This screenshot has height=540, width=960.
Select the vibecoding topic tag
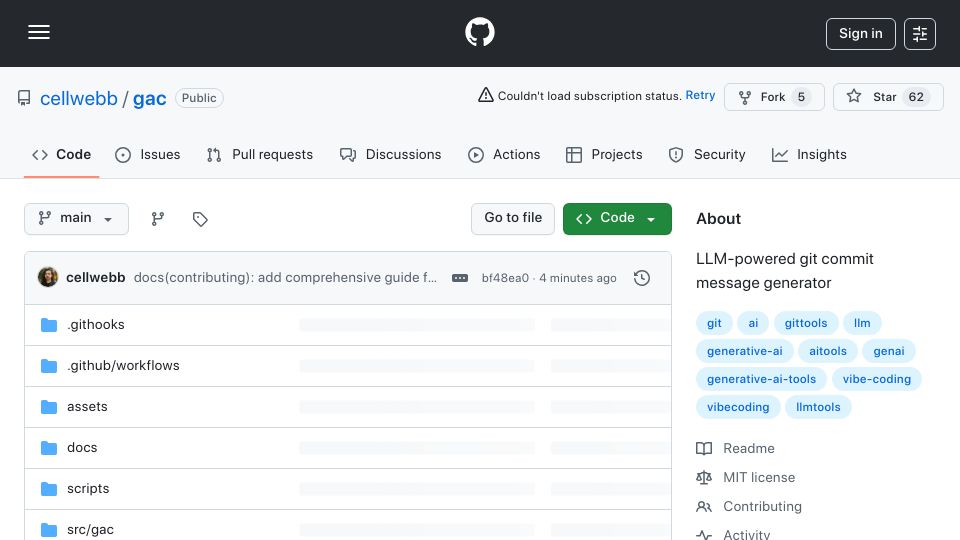(738, 407)
